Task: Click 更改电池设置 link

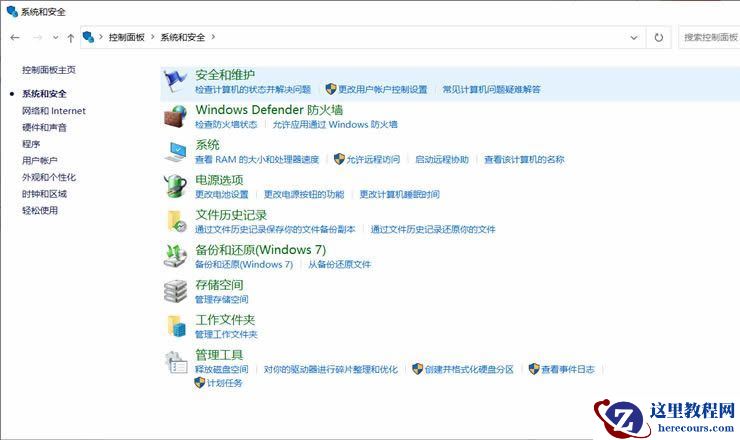Action: [x=222, y=194]
